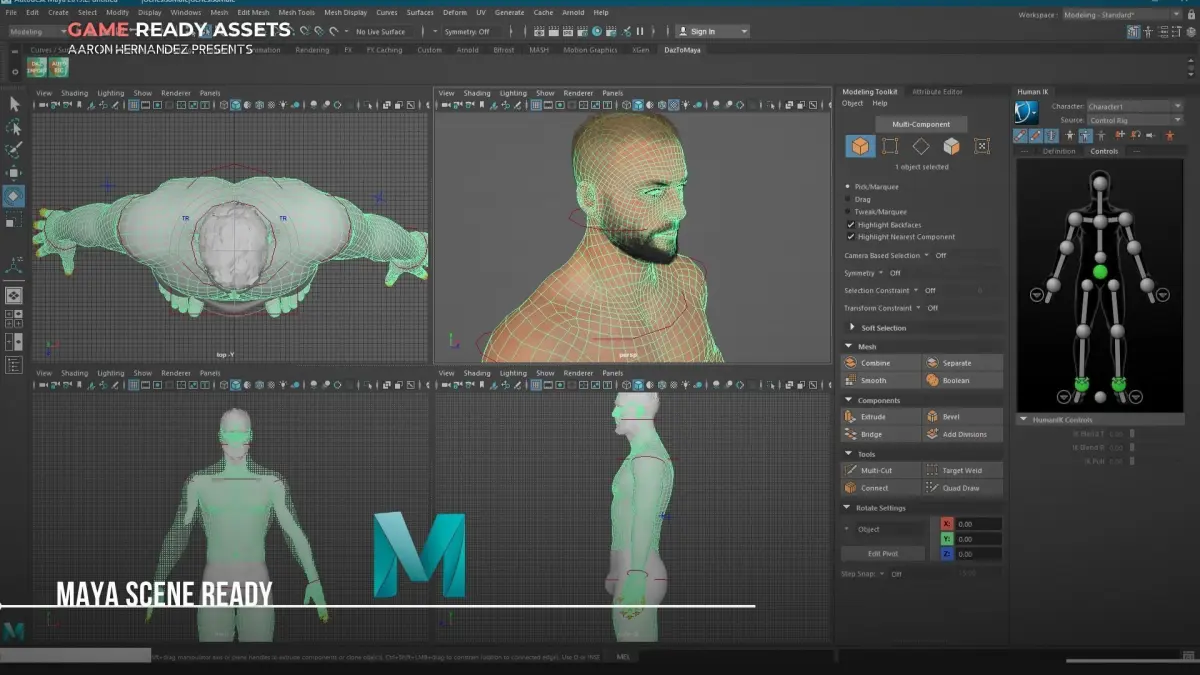Click the Combine mesh tool
The height and width of the screenshot is (675, 1200).
880,363
